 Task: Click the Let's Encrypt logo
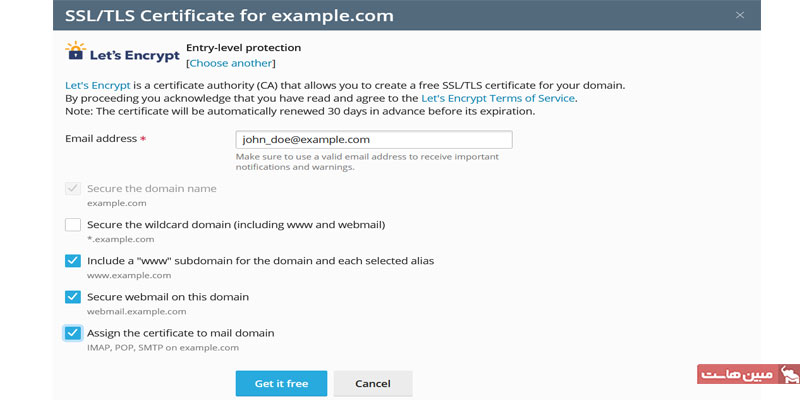click(122, 53)
